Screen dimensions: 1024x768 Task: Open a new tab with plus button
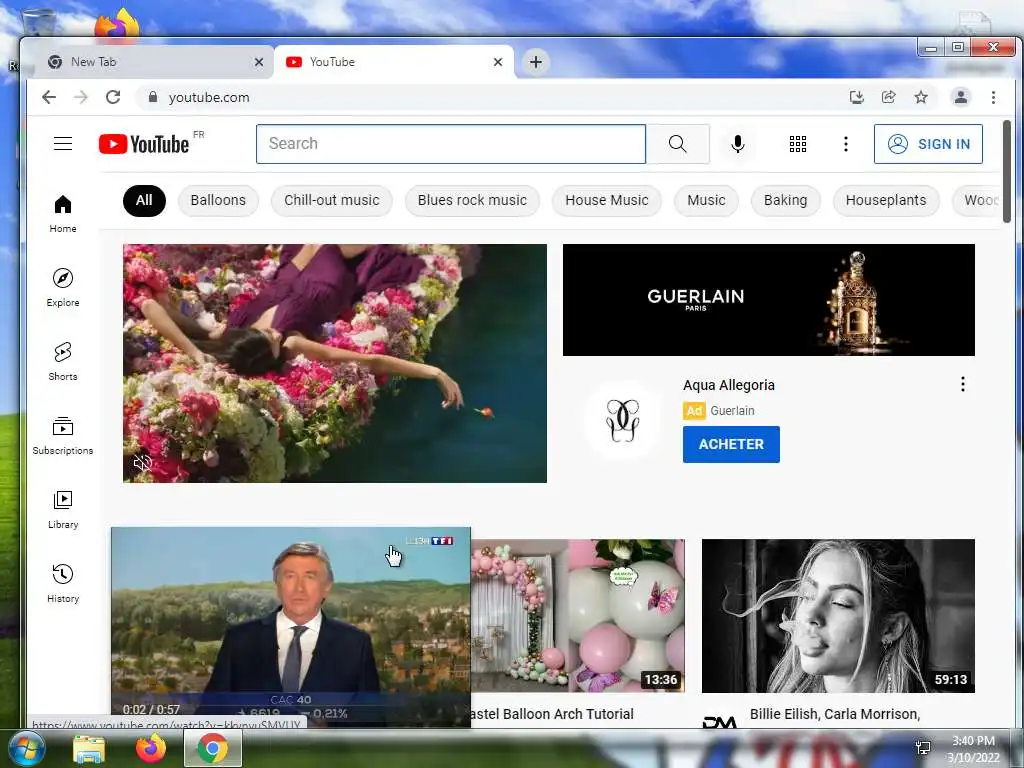coord(536,62)
